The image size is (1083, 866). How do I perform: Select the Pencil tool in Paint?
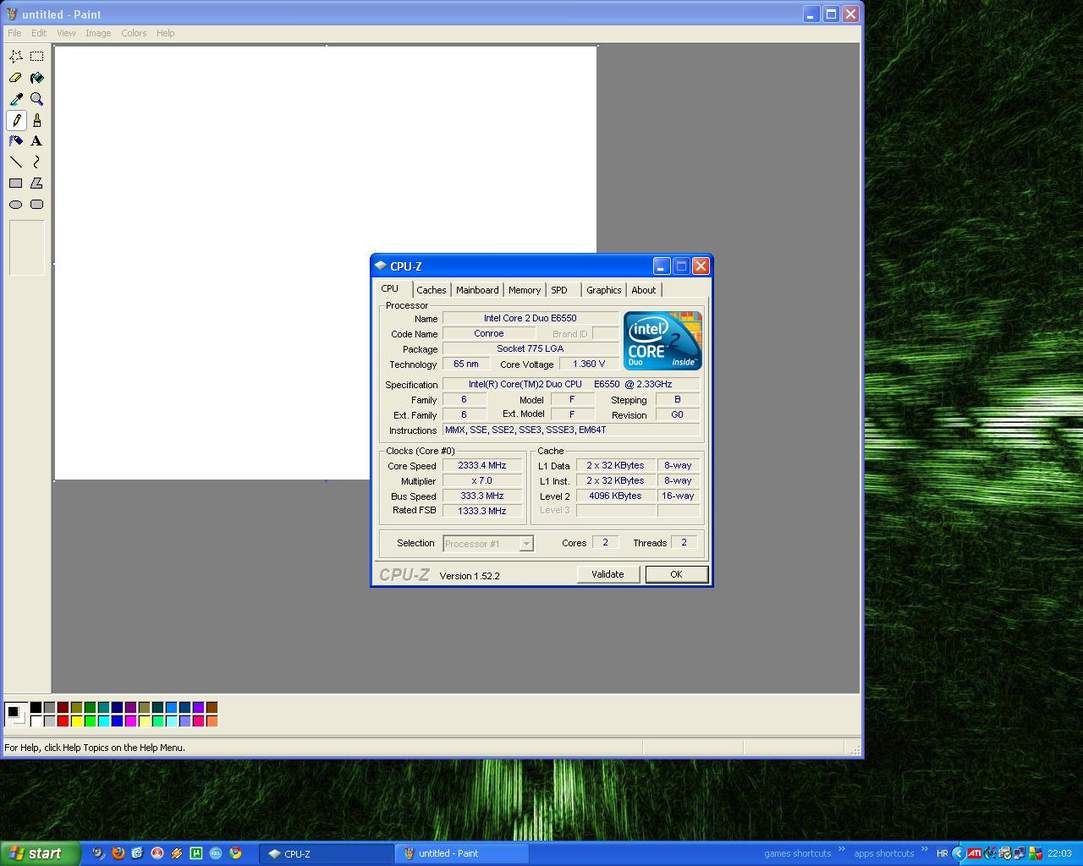[16, 120]
